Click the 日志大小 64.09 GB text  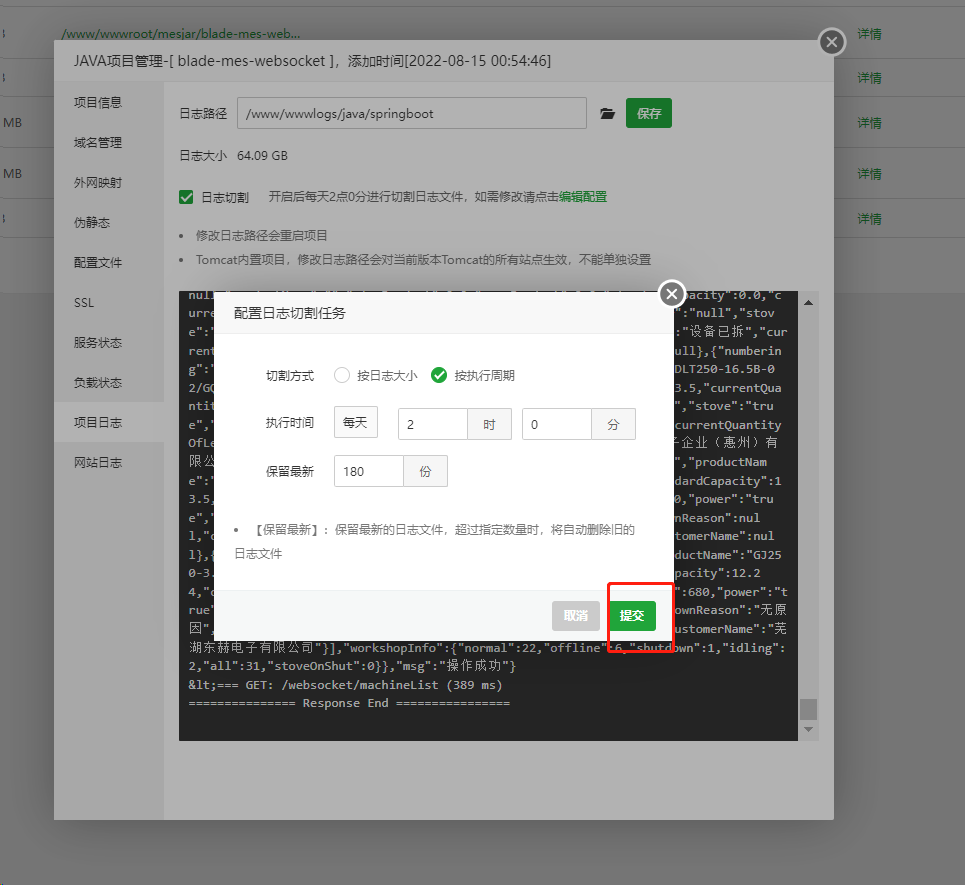click(233, 156)
